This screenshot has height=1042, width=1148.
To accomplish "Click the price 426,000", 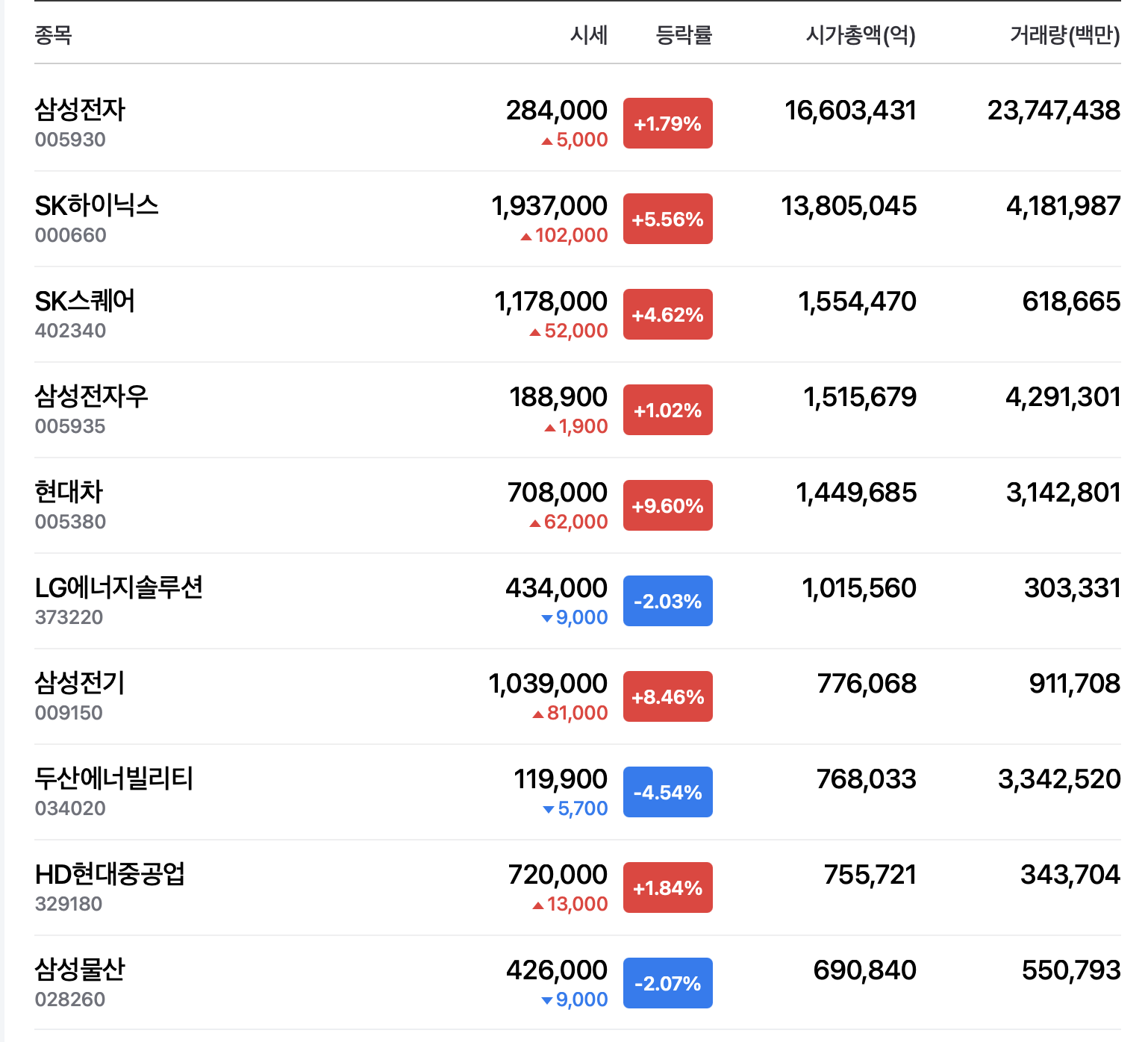I will tap(557, 970).
